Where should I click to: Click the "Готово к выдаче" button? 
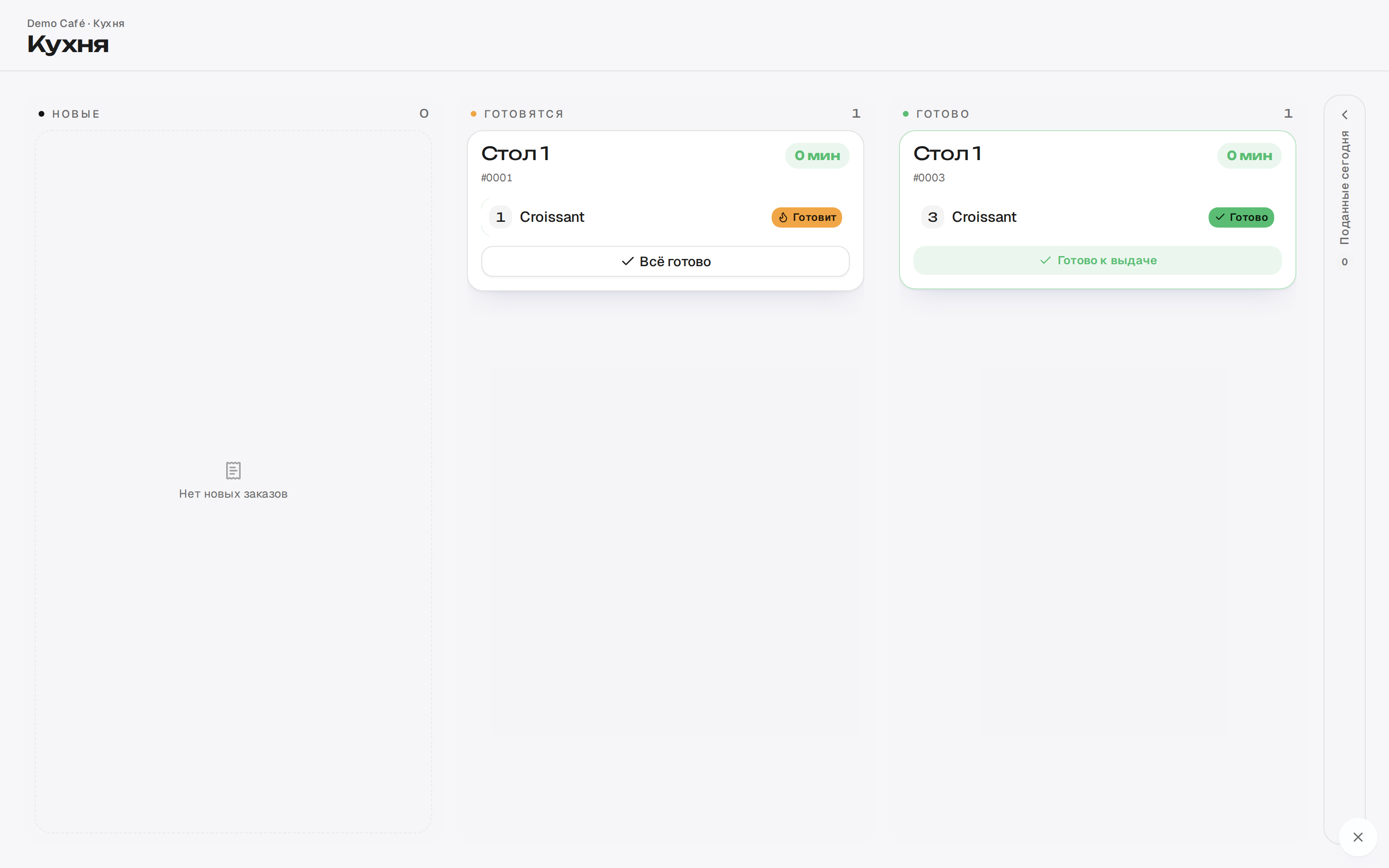click(1097, 260)
